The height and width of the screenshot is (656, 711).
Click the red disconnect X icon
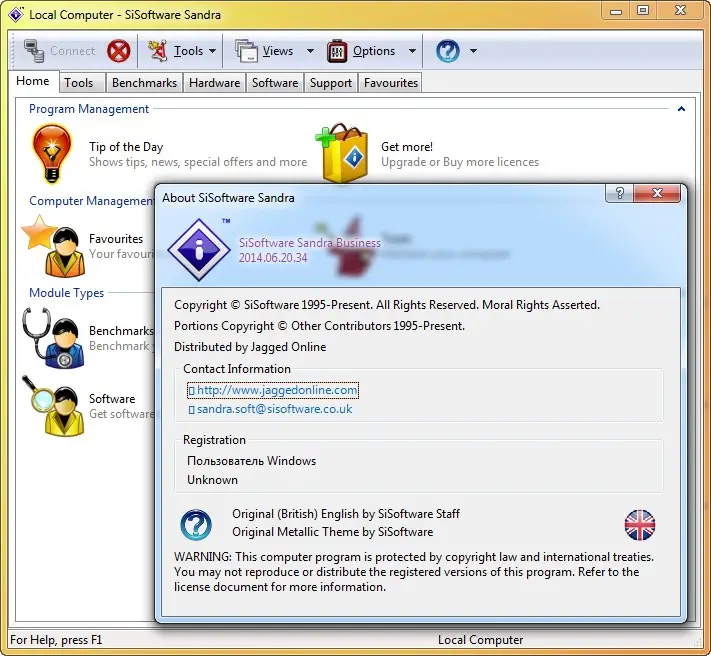[119, 51]
